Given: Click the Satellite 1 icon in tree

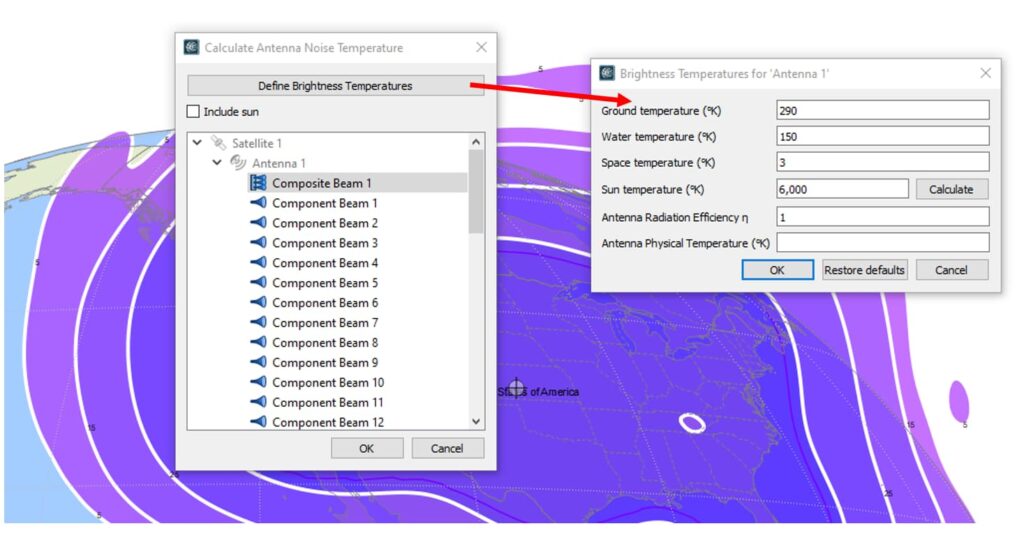Looking at the screenshot, I should tap(219, 144).
